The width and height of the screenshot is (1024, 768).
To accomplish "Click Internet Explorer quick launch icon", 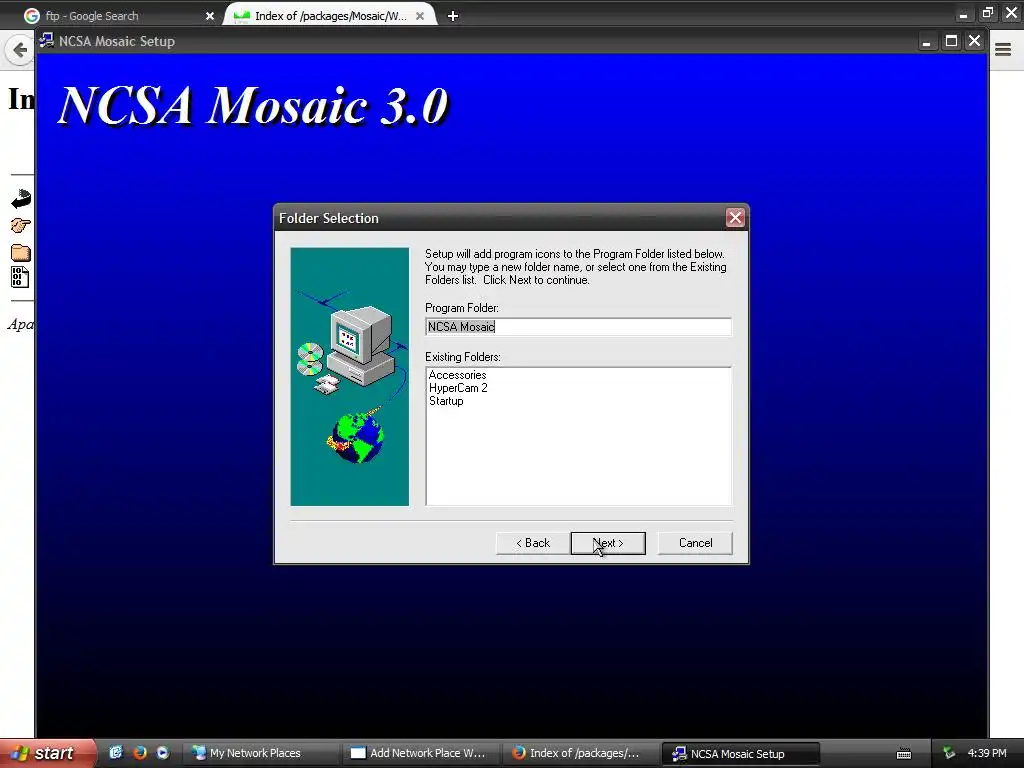I will pos(116,752).
